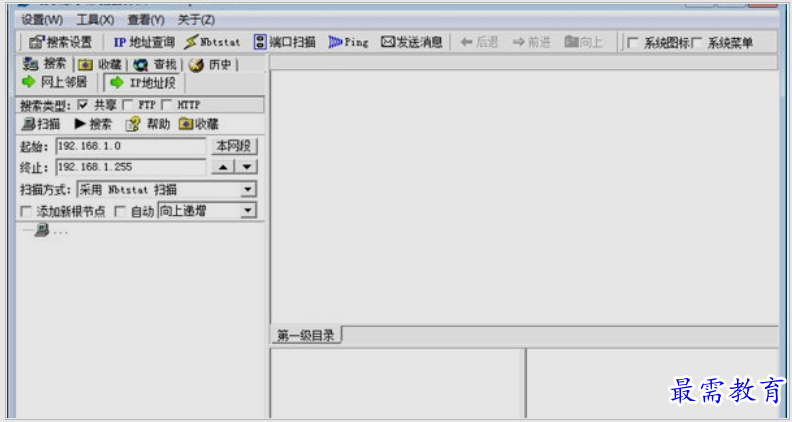The height and width of the screenshot is (422, 792).
Task: Click the down arrow stepper button
Action: pyautogui.click(x=246, y=167)
